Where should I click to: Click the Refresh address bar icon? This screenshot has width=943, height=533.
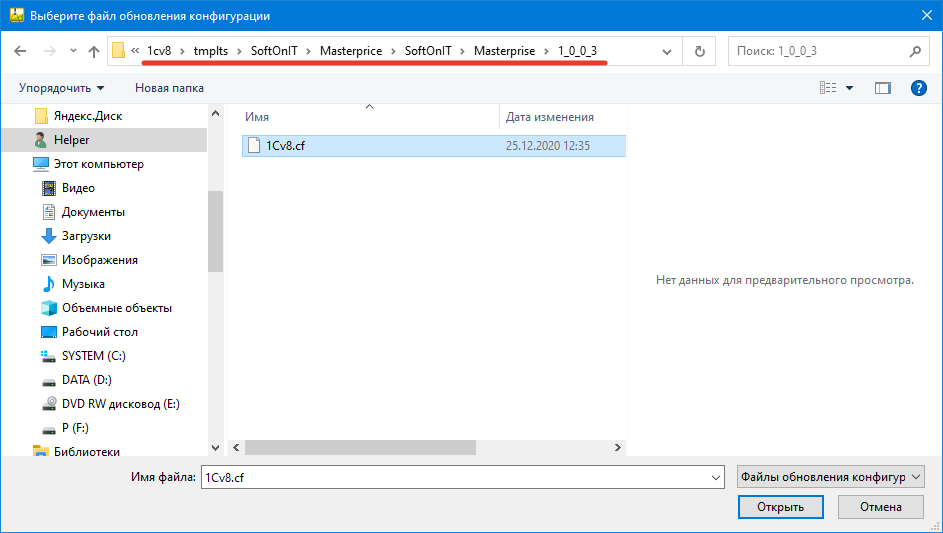[x=699, y=51]
